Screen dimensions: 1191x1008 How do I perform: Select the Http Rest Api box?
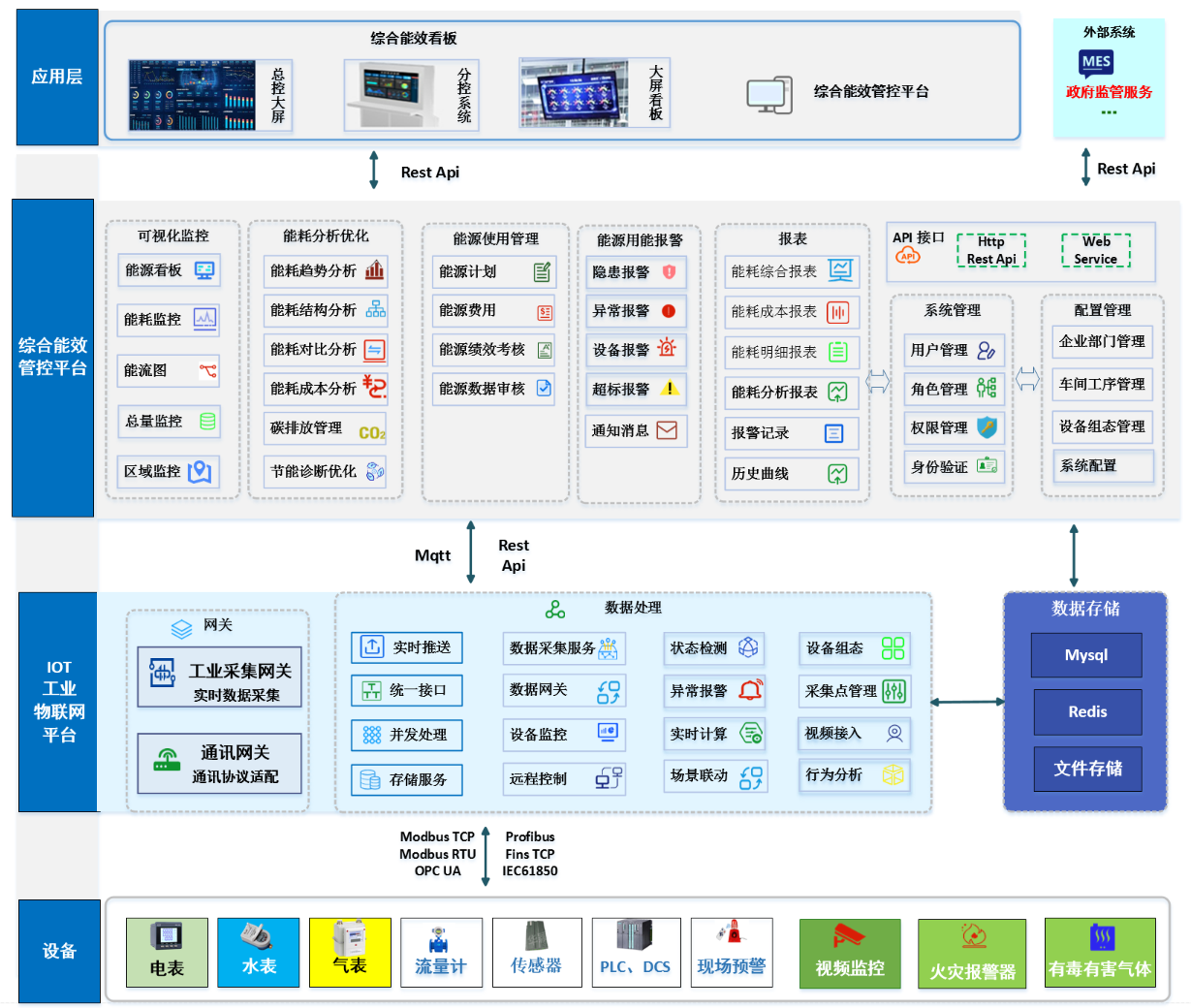tap(990, 250)
